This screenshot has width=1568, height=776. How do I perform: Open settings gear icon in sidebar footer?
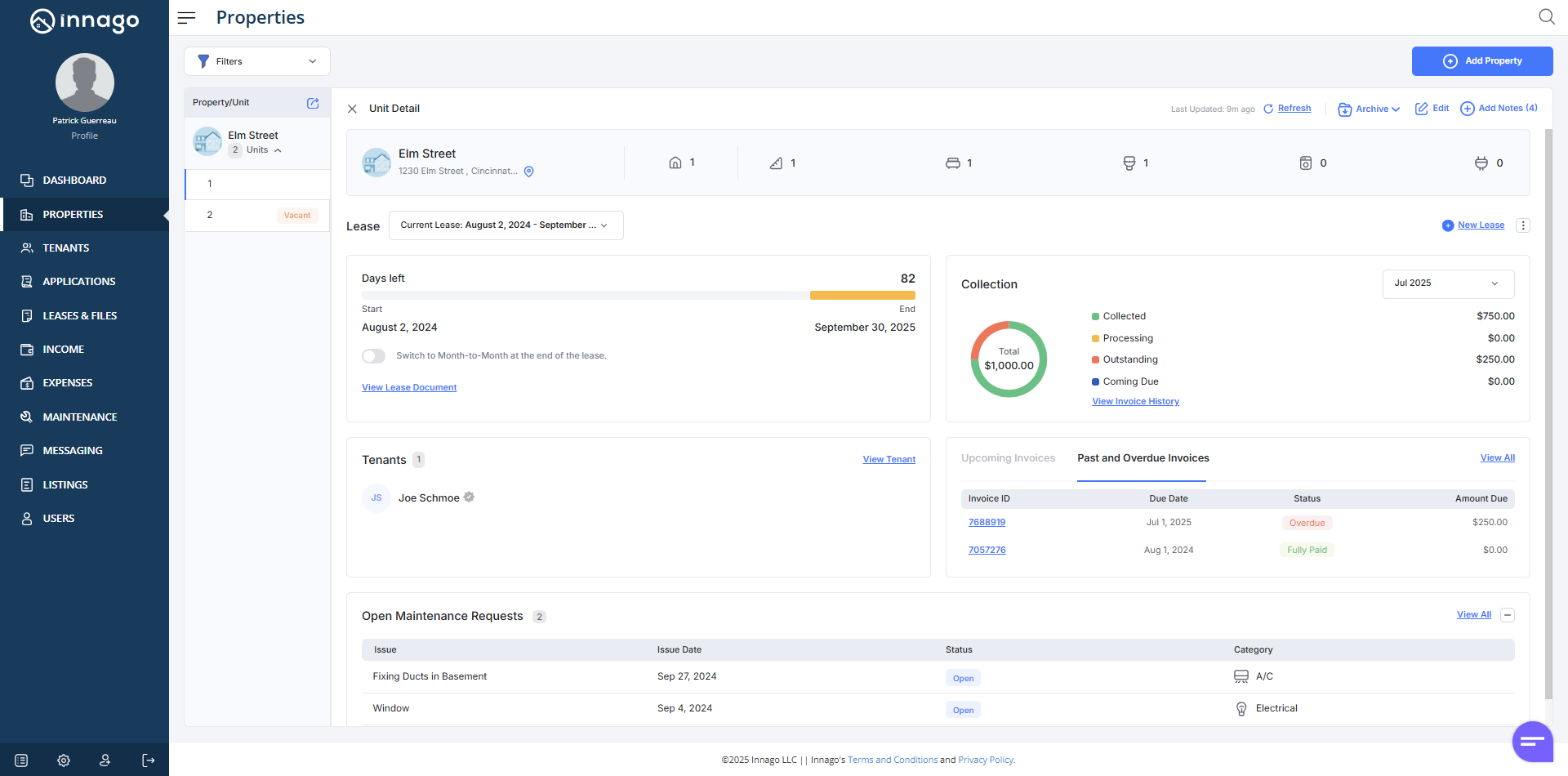64,760
